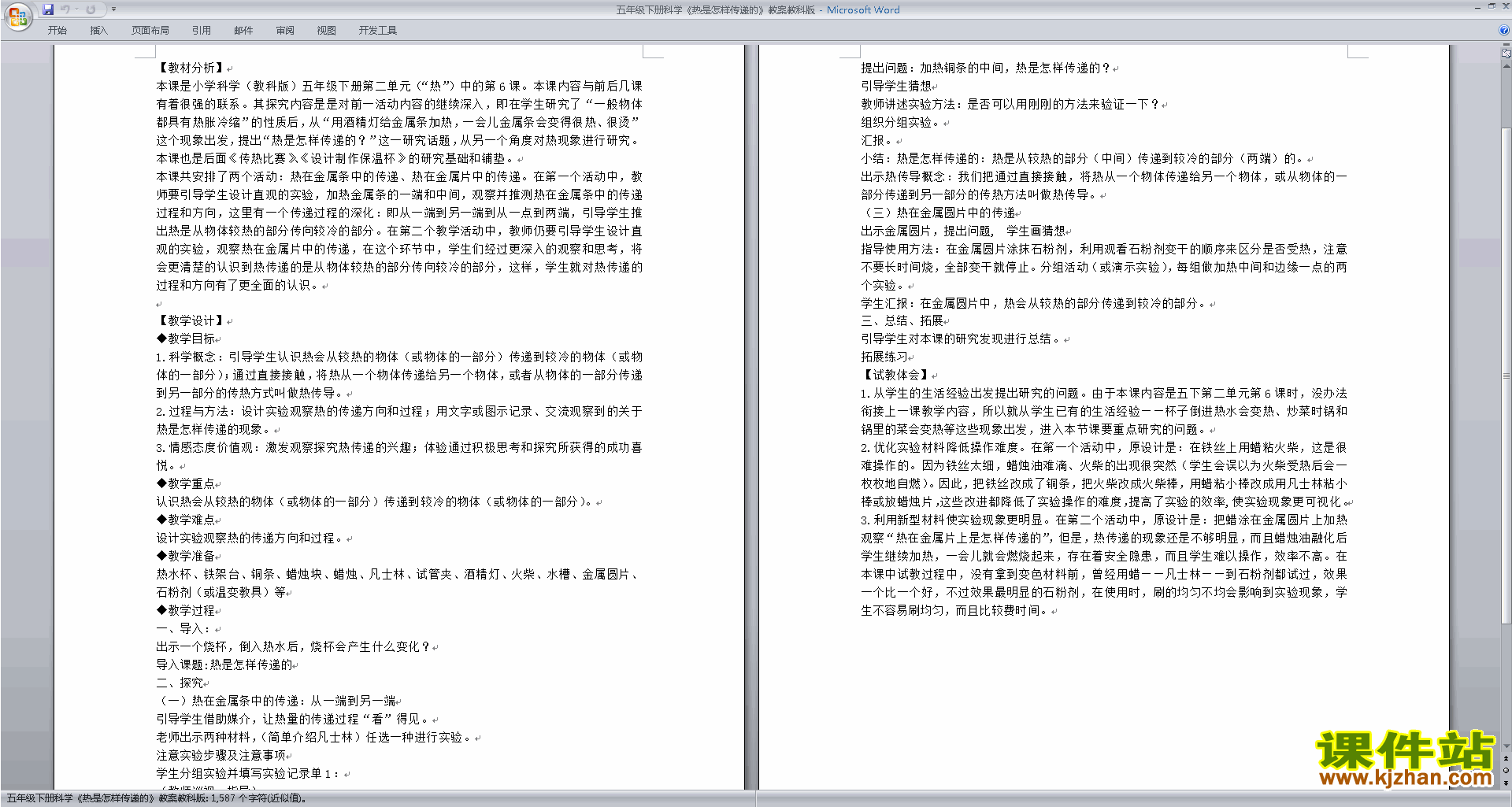Screen dimensions: 1512x807
Task: Open the 审阅 ribbon tab
Action: pos(285,30)
